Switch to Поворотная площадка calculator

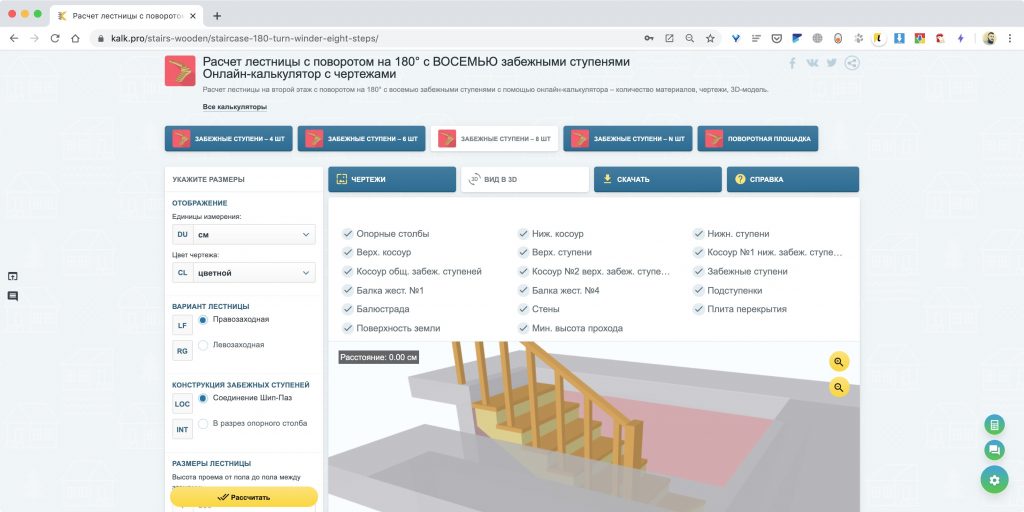coord(758,138)
